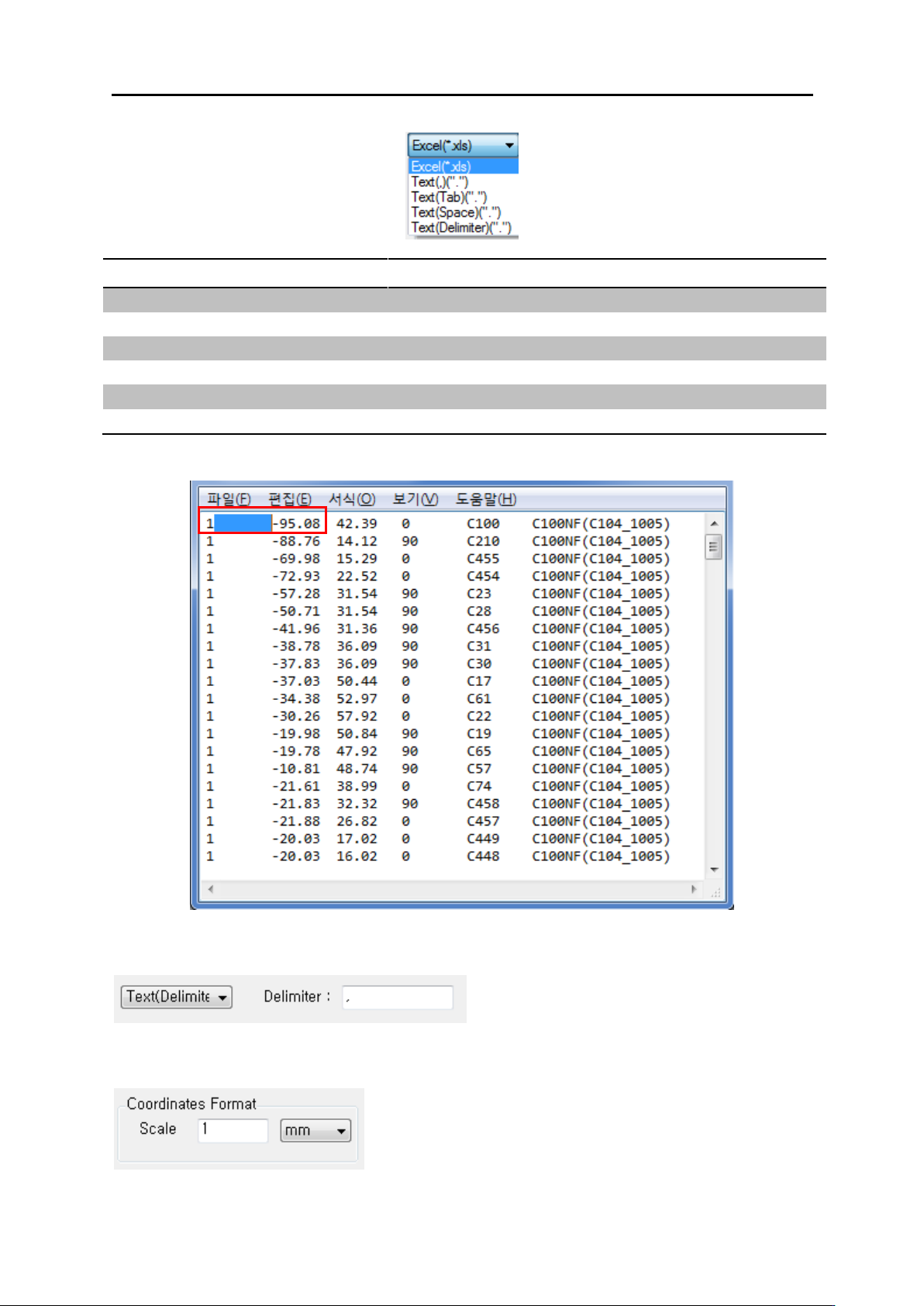Open the 파일(F) menu

[229, 499]
